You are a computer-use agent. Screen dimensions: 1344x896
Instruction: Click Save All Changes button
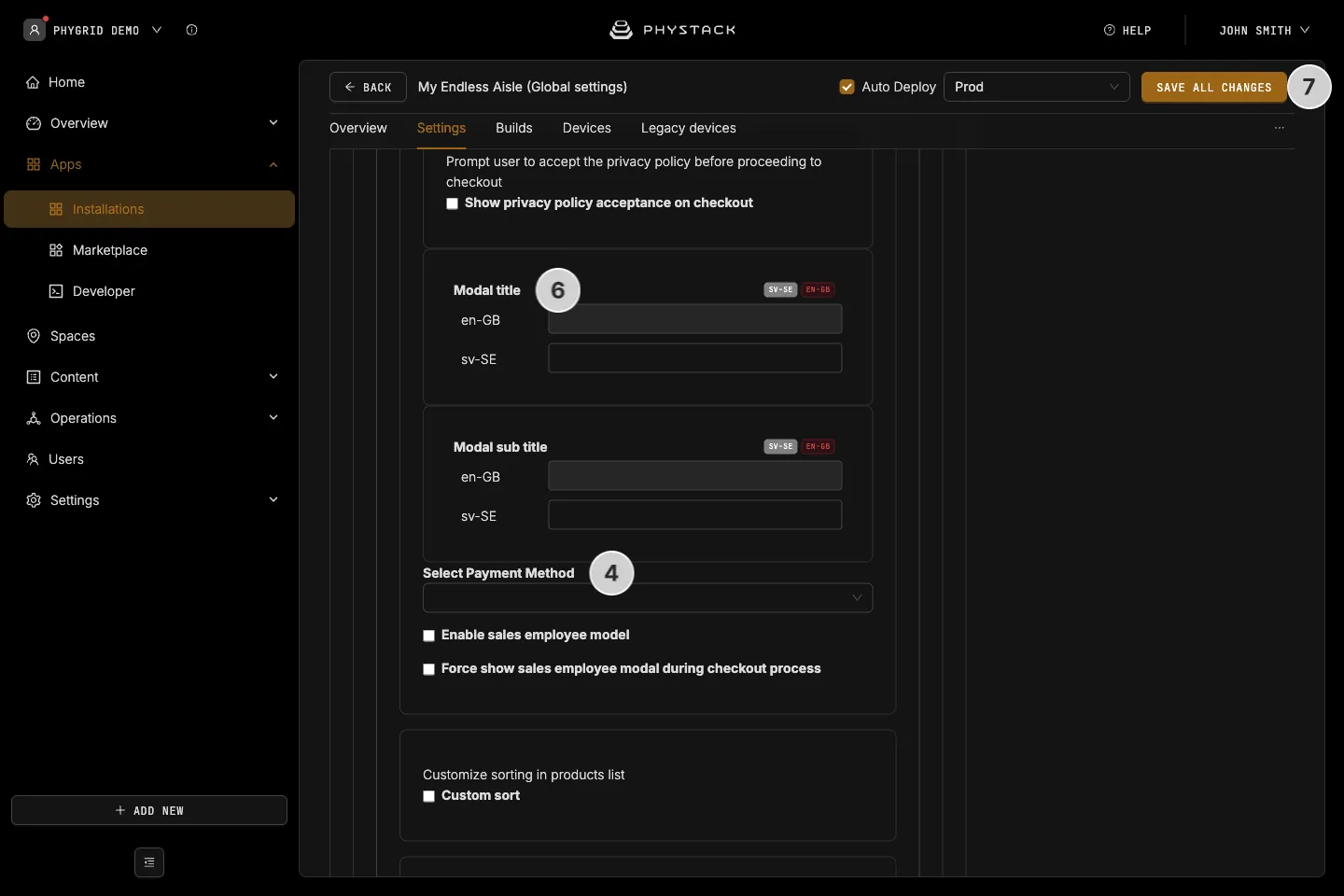click(x=1214, y=87)
